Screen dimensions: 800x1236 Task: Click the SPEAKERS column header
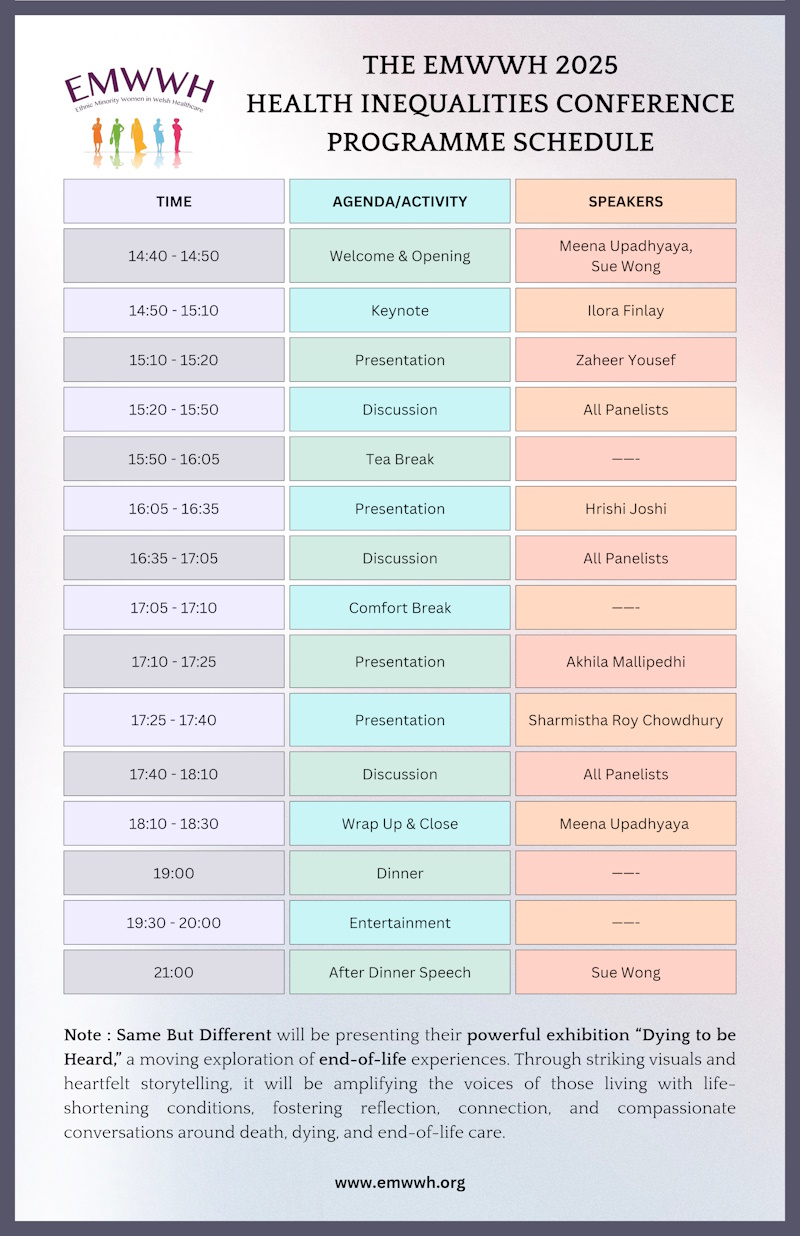tap(626, 201)
